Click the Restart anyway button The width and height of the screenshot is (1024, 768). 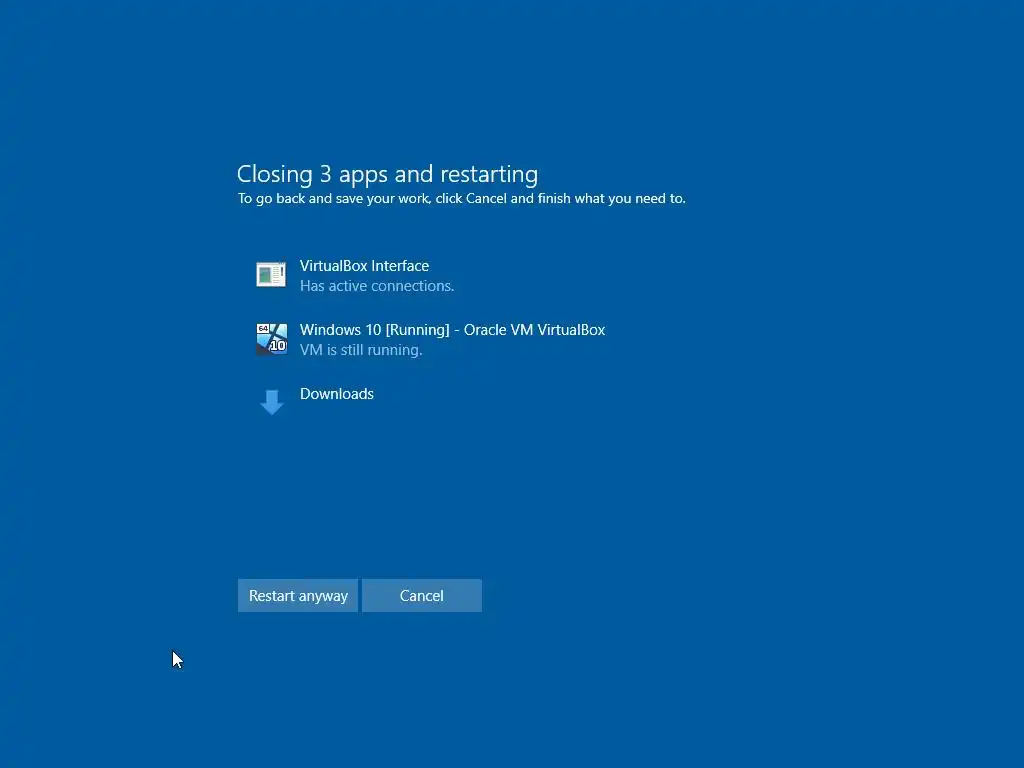pyautogui.click(x=298, y=596)
